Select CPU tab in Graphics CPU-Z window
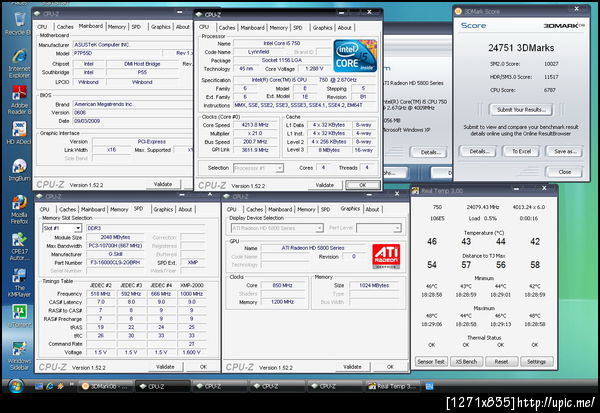Screen dimensions: 600x413 [x=232, y=209]
